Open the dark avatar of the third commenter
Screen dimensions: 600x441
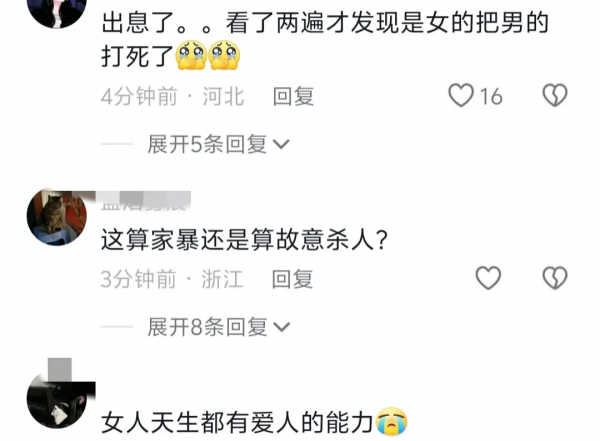click(x=57, y=400)
